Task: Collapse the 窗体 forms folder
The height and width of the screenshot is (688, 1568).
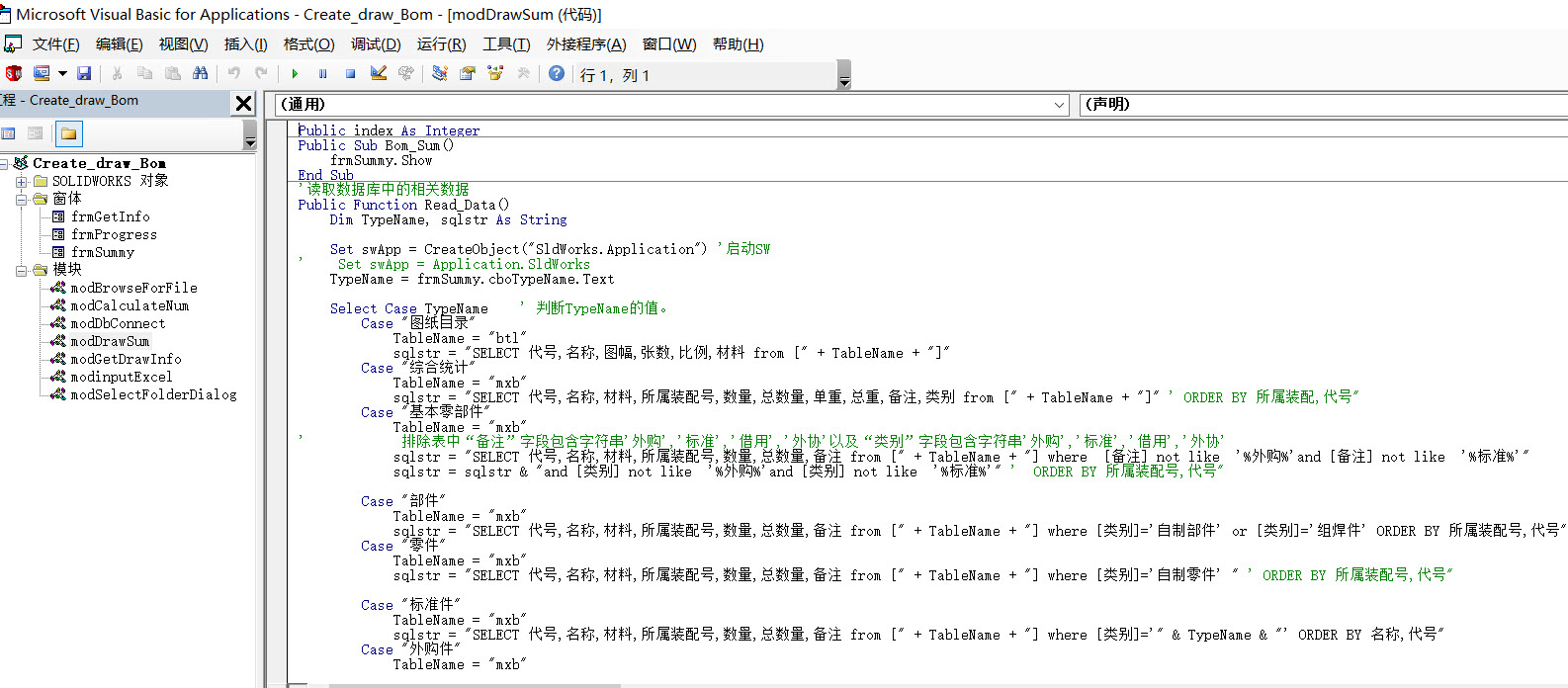Action: [x=21, y=199]
